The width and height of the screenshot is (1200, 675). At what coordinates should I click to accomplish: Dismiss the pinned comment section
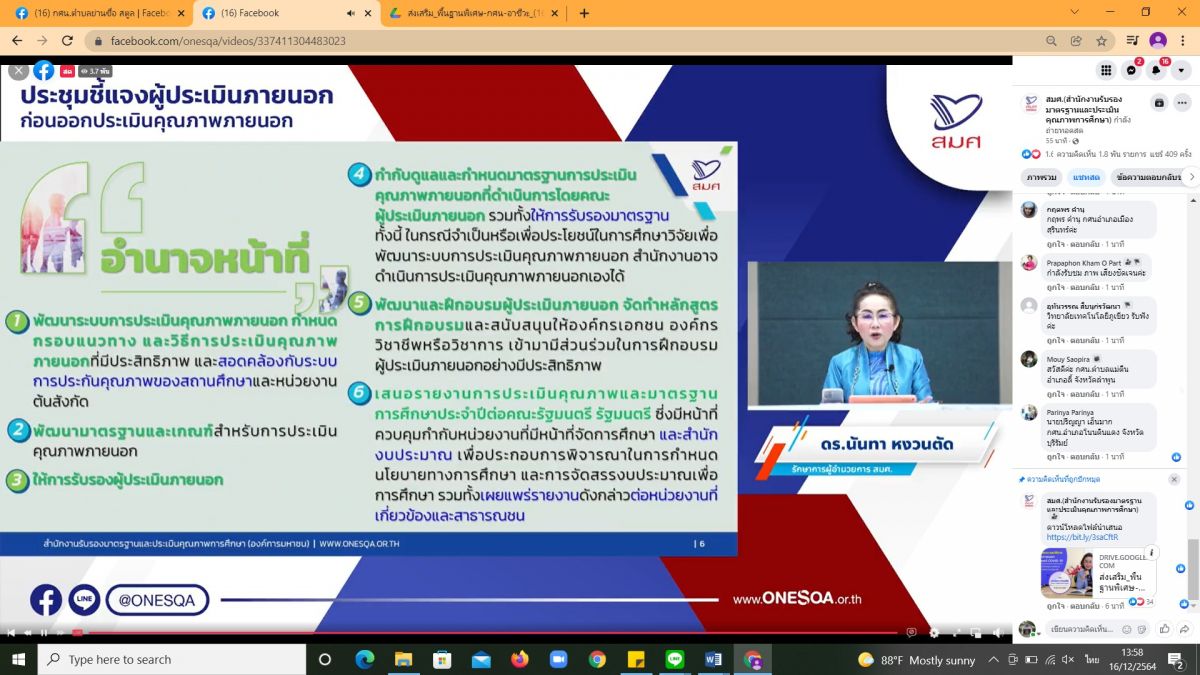[x=1174, y=479]
